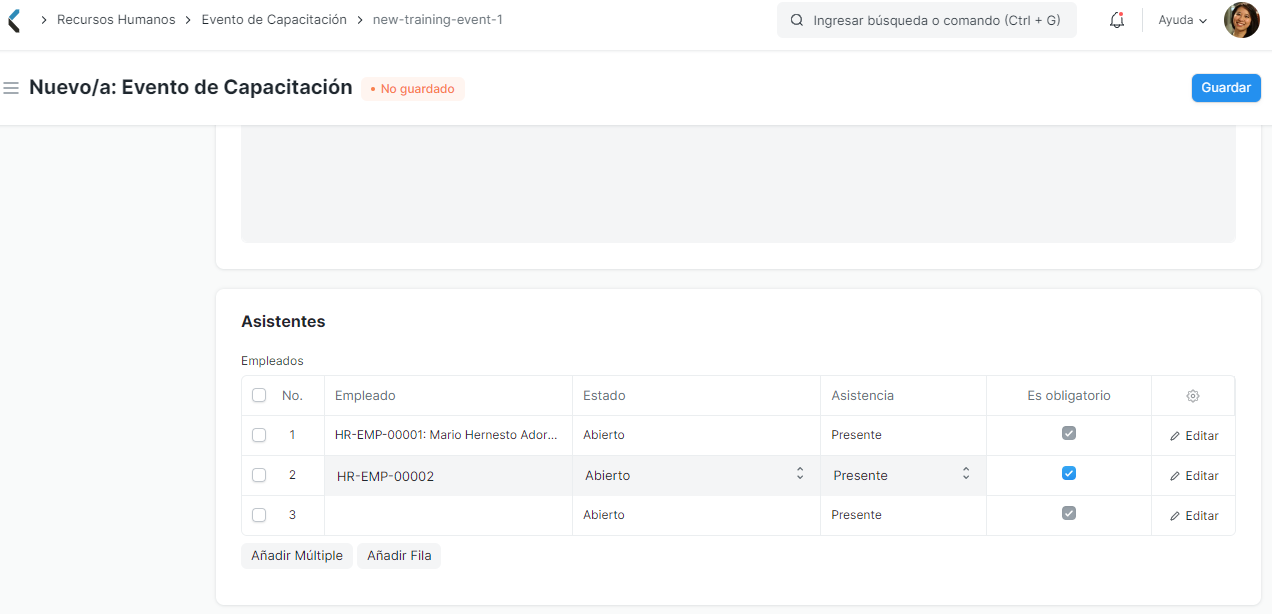Click the Empleado column header

click(x=365, y=396)
